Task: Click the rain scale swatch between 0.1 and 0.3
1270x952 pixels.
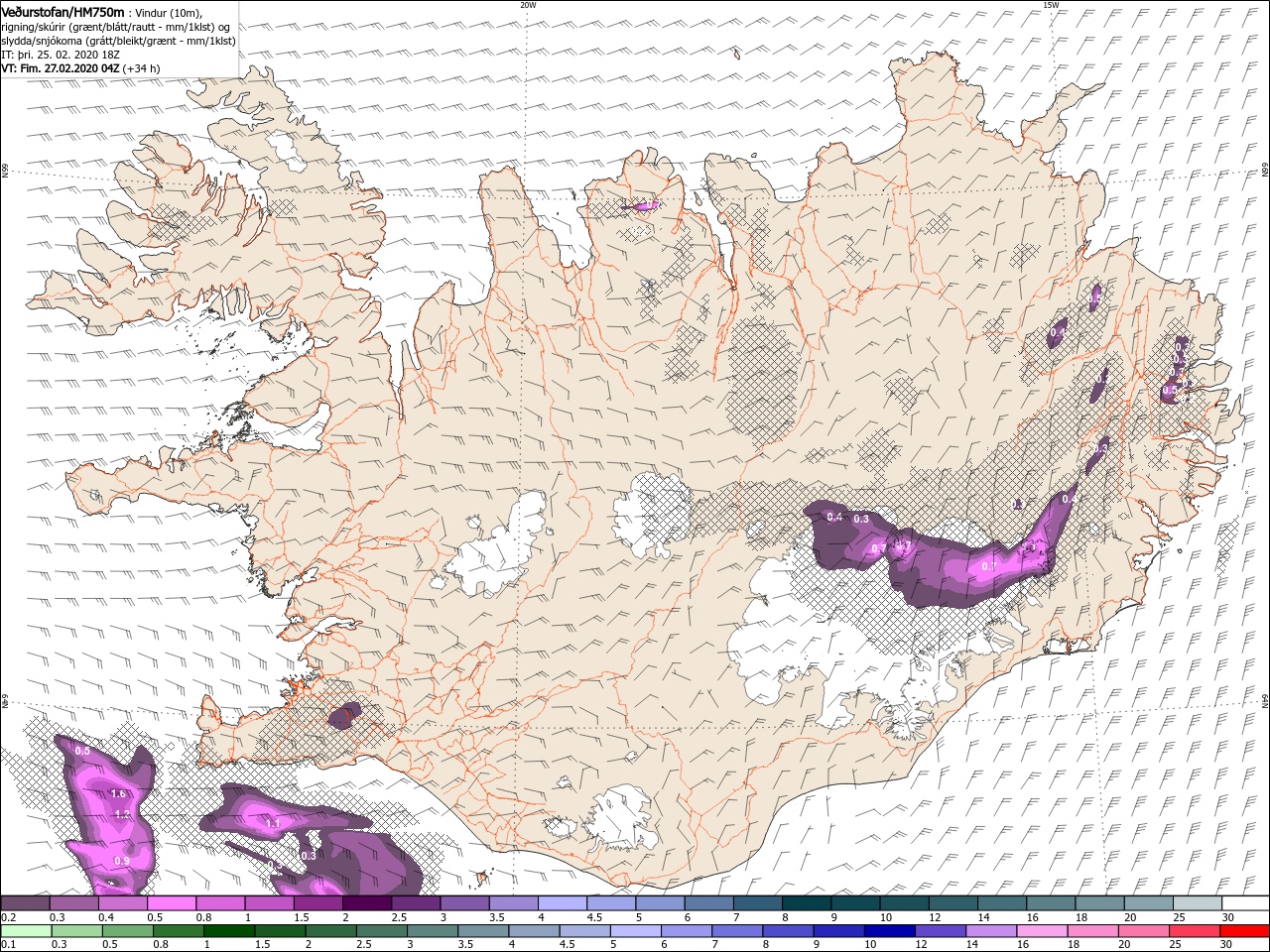Action: point(25,930)
